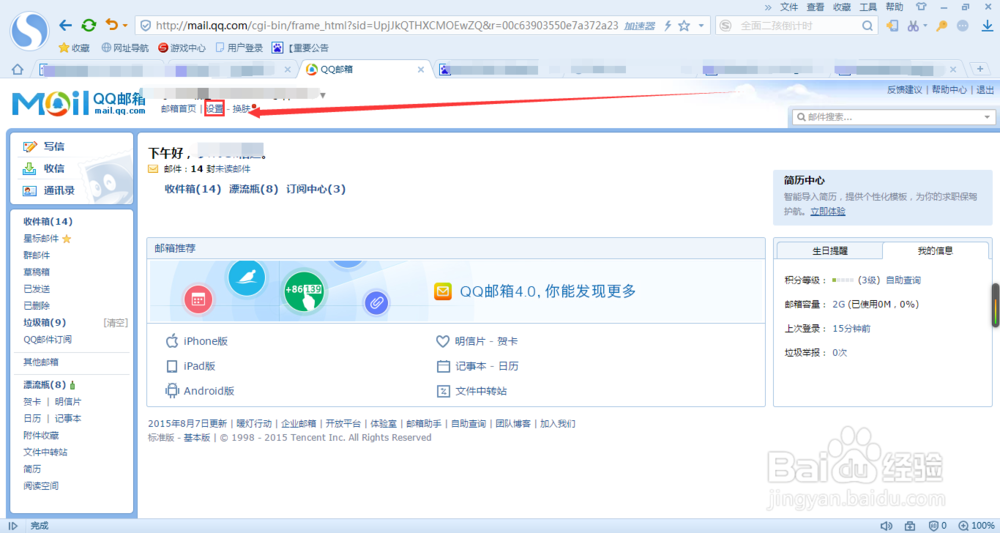This screenshot has width=1000, height=533.
Task: Expand the scissors tool dropdown arrow
Action: pos(925,26)
